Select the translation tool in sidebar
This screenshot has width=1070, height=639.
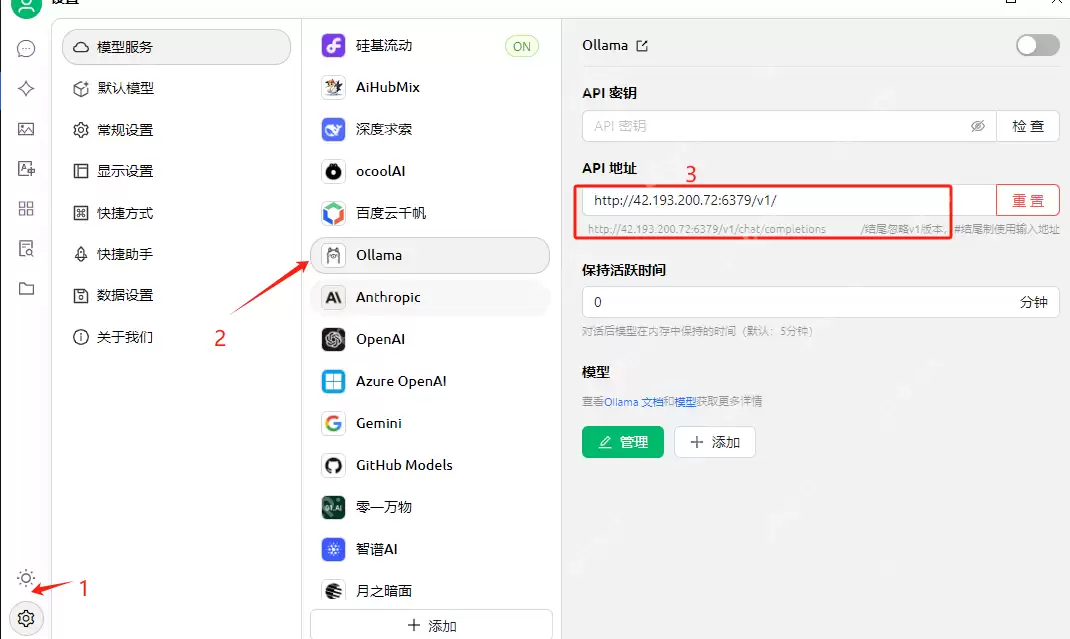pyautogui.click(x=26, y=170)
